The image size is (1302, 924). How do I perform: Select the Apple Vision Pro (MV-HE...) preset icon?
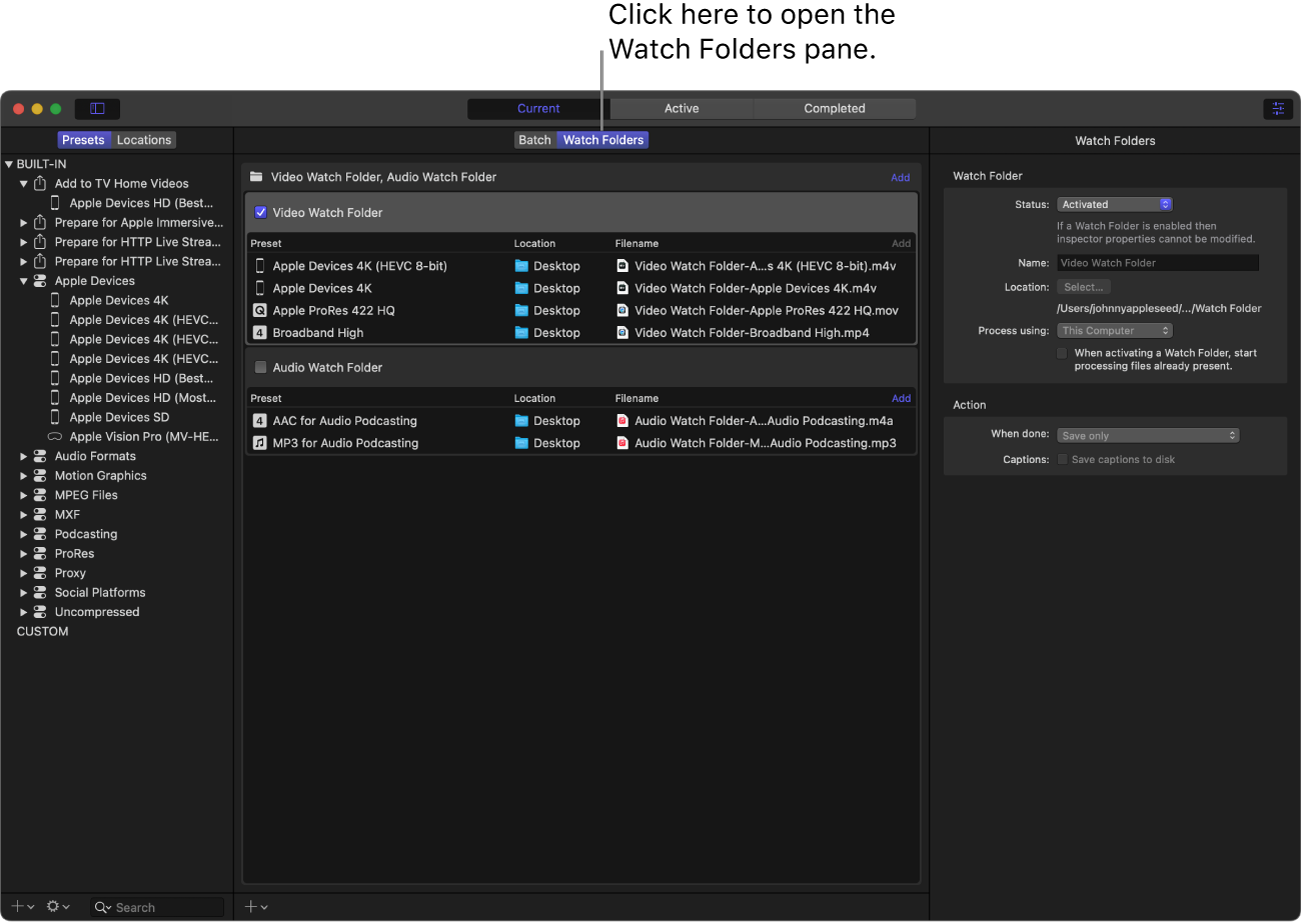tap(55, 436)
